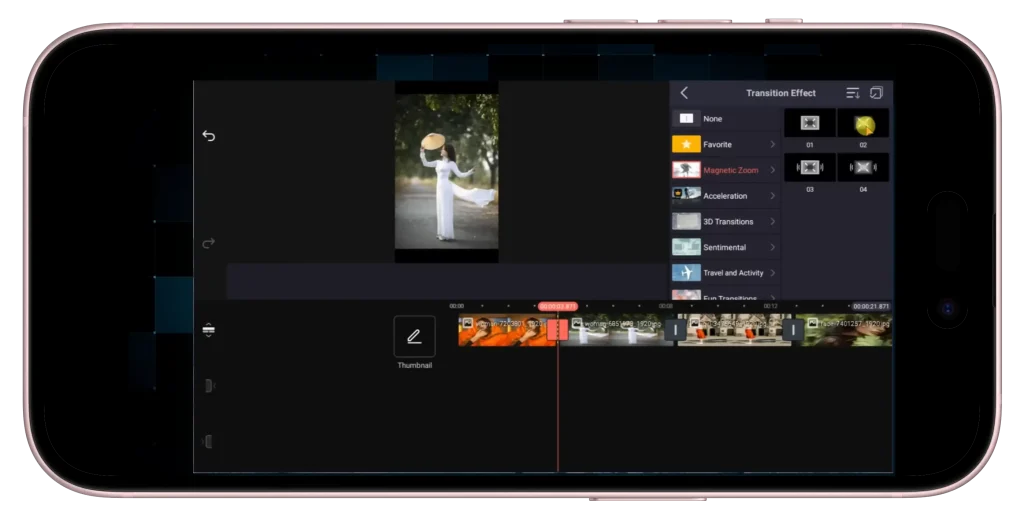Screen dimensions: 1024x520
Task: Redo the last undone edit
Action: click(x=208, y=243)
